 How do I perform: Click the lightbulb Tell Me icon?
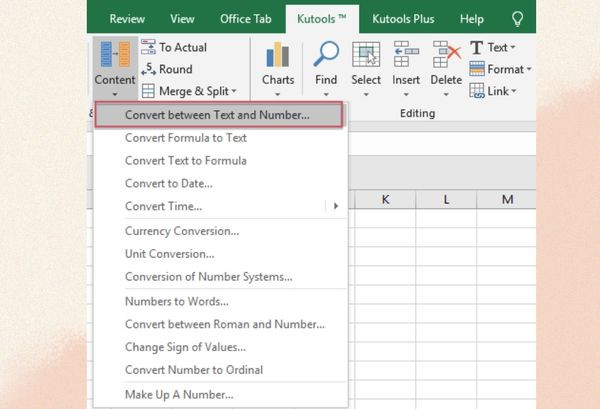517,19
